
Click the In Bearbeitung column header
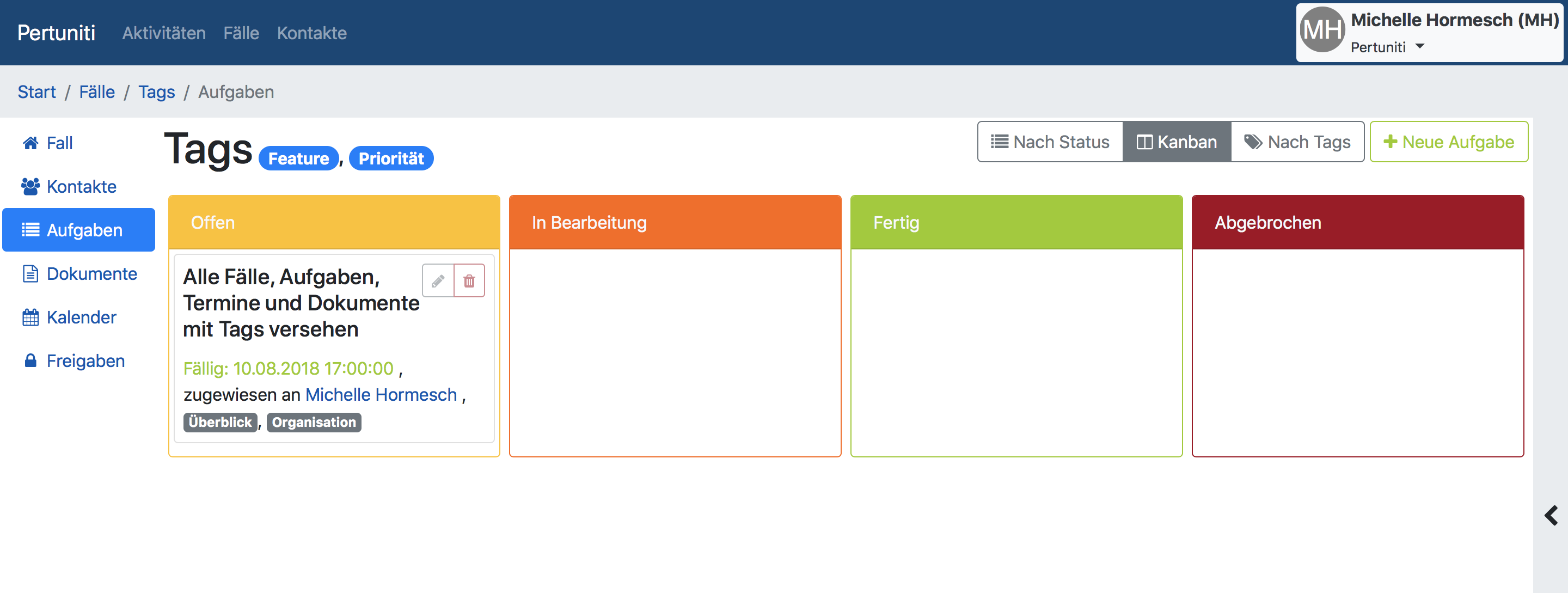click(x=675, y=222)
